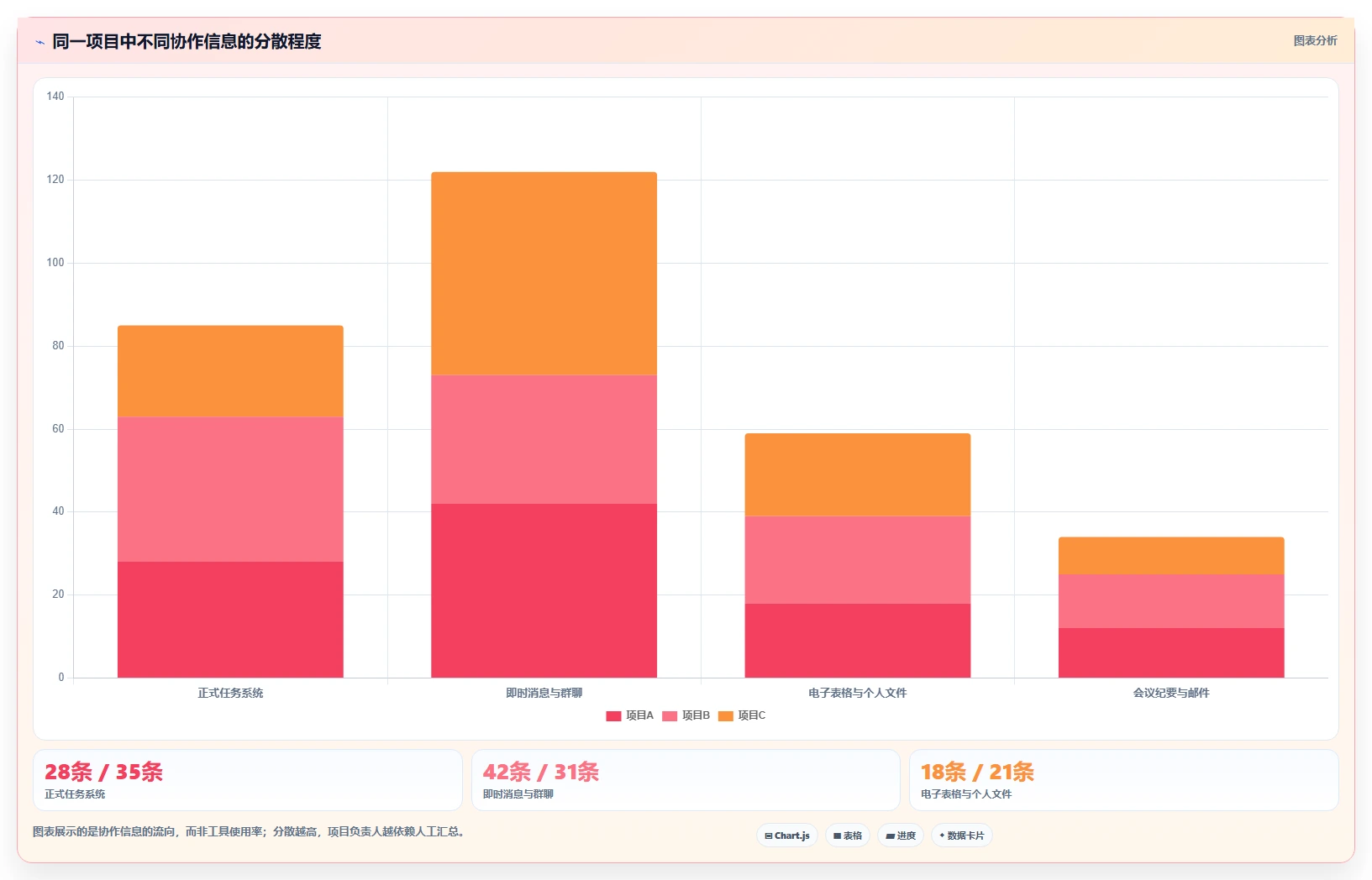This screenshot has height=880, width=1372.
Task: Click the 项目C segment of the 正式任务系统 bar
Action: 230,371
